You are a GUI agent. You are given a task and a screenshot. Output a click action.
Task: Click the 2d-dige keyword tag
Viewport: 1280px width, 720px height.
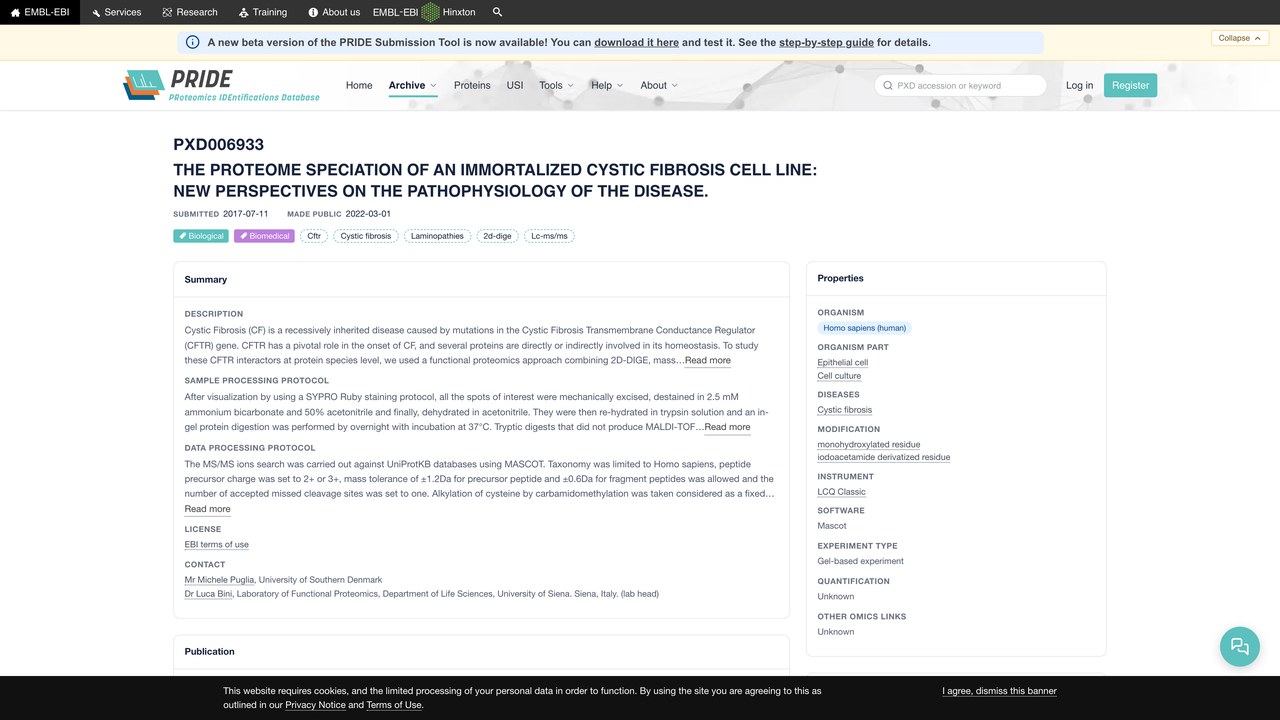click(x=497, y=236)
